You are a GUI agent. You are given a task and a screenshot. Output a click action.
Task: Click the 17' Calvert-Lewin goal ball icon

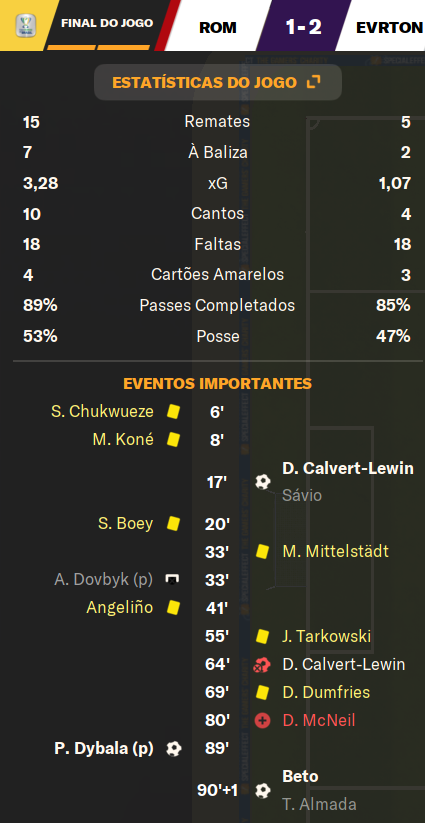[x=263, y=482]
